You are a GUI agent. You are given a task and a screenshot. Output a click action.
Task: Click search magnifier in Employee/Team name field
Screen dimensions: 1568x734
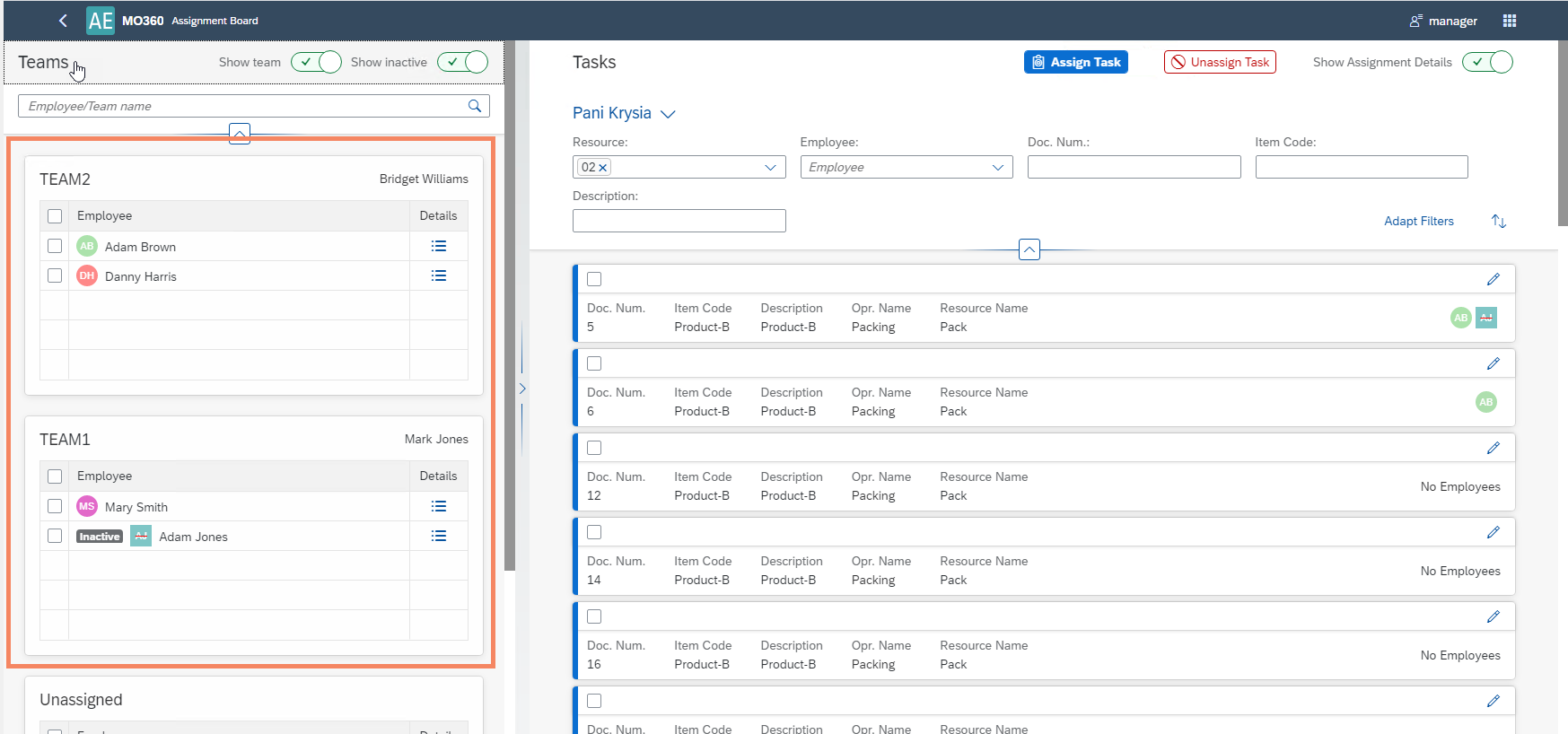475,106
